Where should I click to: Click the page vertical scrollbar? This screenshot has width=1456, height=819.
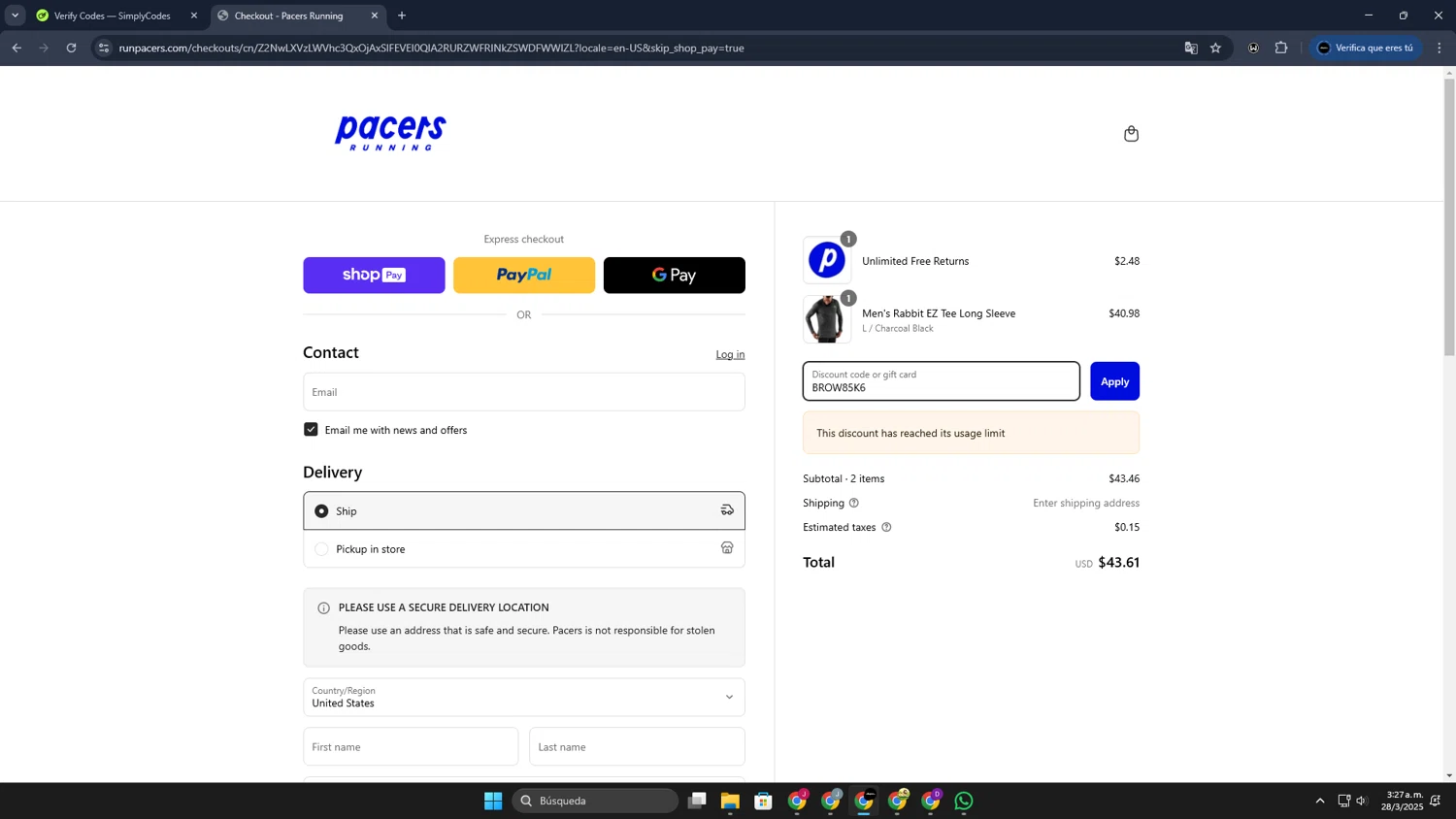(x=1449, y=217)
